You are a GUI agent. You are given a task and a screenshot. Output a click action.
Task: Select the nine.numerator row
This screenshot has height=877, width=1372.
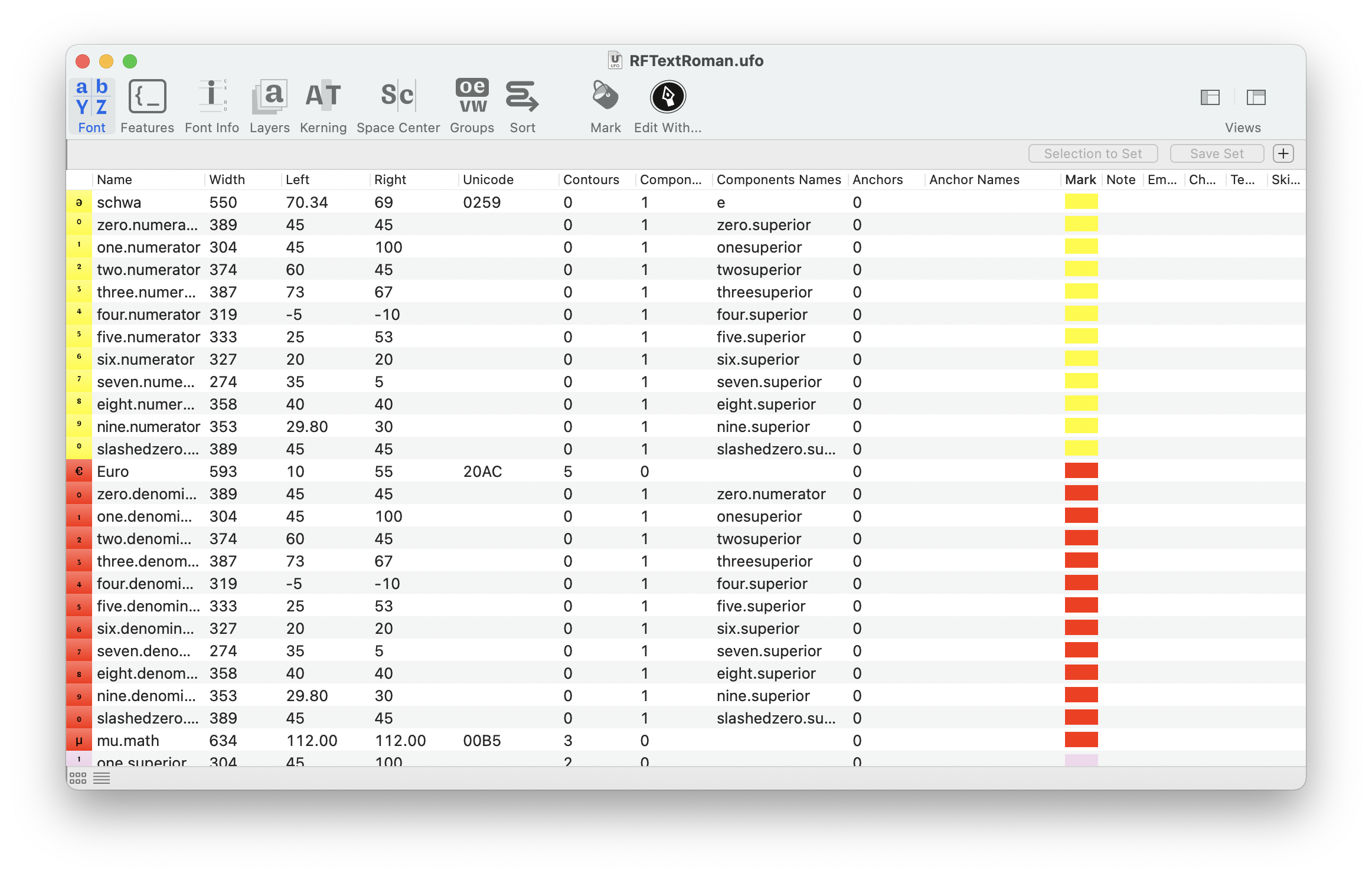(686, 426)
